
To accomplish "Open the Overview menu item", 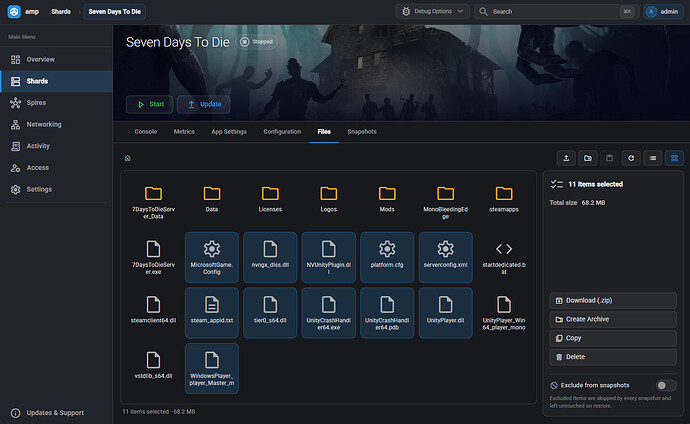I will coord(56,59).
